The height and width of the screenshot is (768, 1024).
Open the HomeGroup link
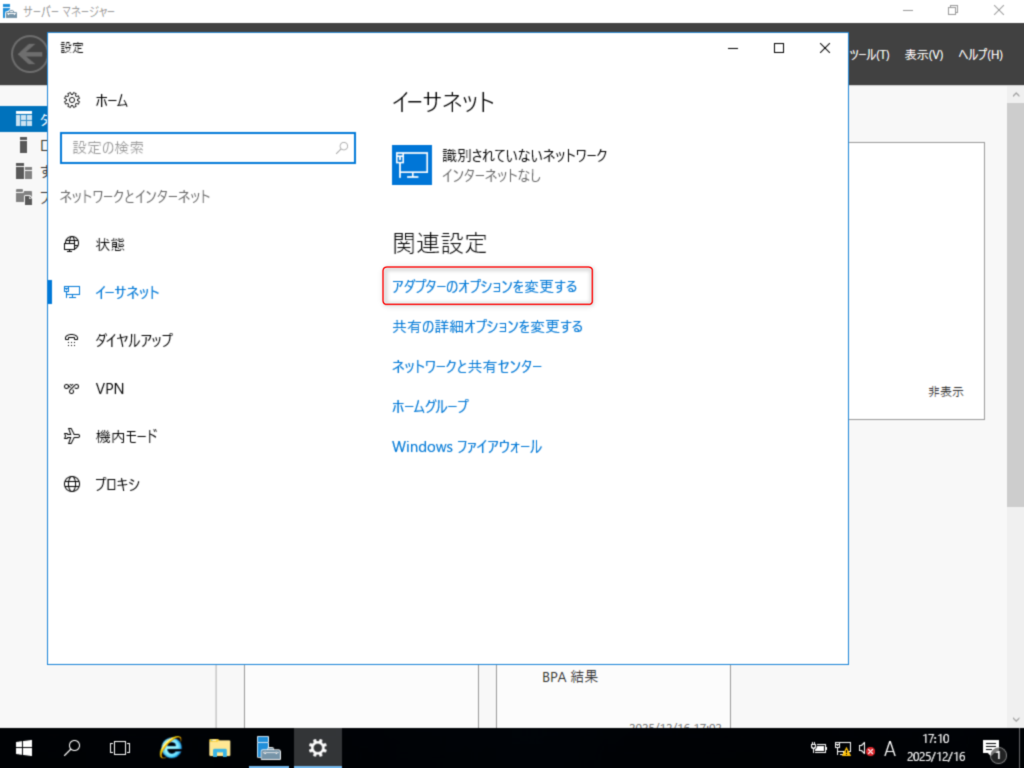point(430,406)
